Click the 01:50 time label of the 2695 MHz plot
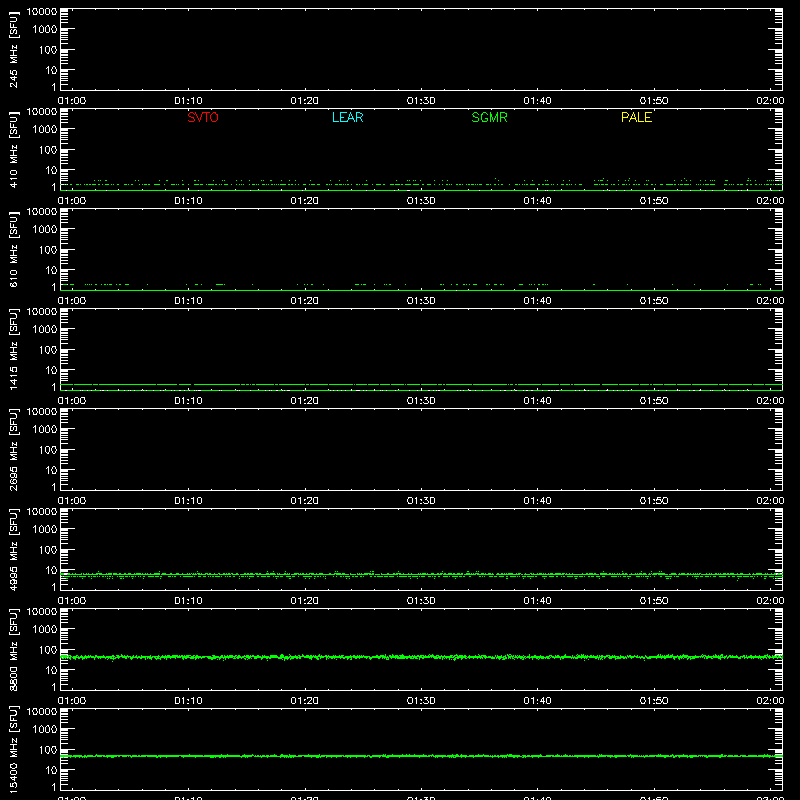800x800 pixels. pos(654,501)
